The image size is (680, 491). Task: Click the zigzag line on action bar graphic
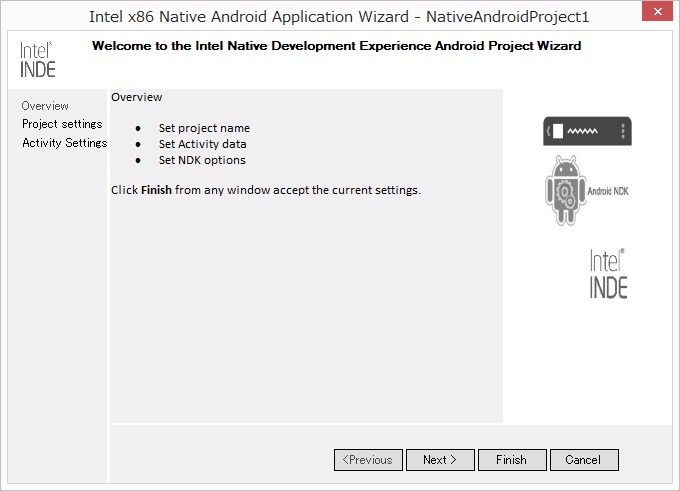pos(583,132)
